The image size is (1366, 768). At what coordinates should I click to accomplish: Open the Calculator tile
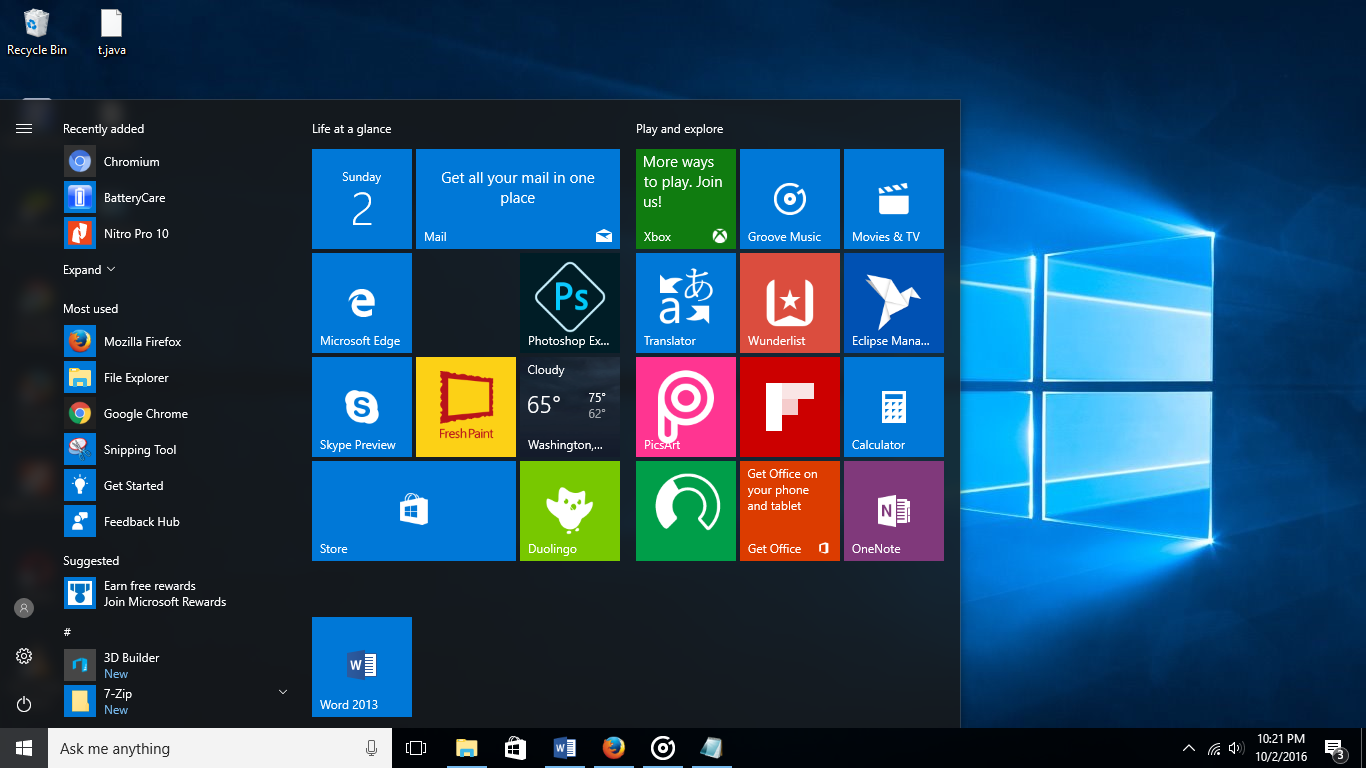[x=894, y=407]
